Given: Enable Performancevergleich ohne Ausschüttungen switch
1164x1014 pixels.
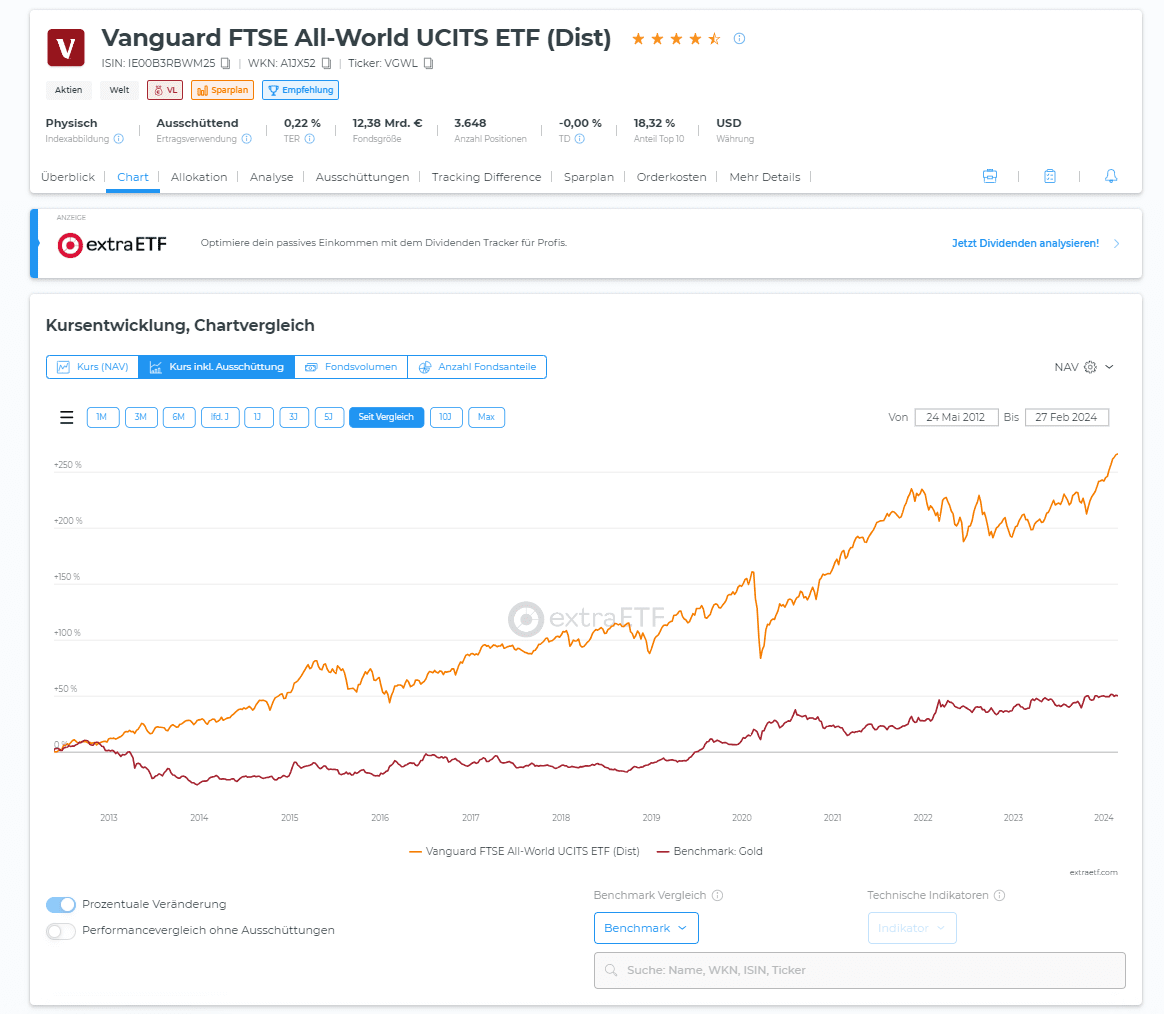Looking at the screenshot, I should [61, 931].
